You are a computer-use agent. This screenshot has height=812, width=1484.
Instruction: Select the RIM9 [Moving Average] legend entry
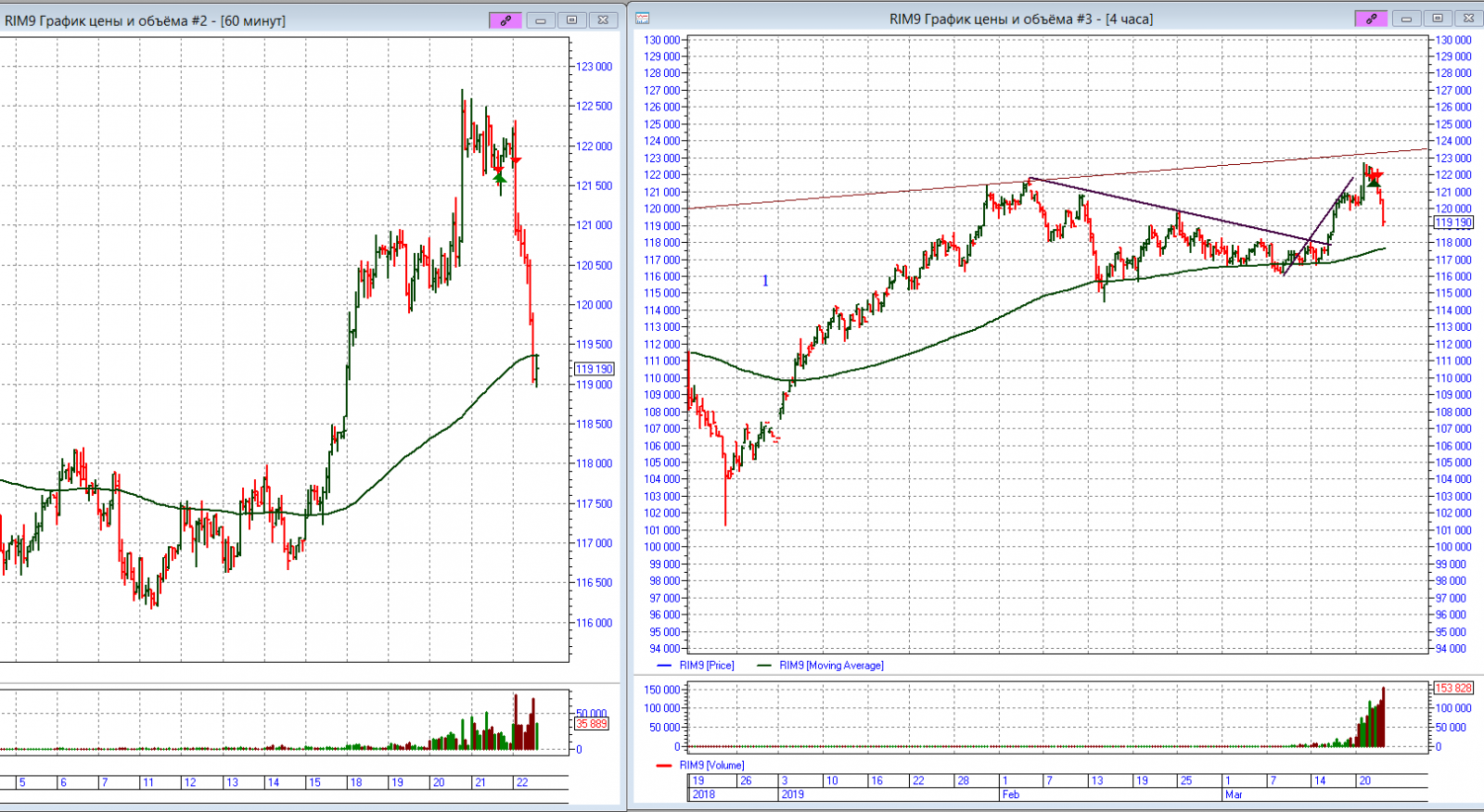click(830, 666)
